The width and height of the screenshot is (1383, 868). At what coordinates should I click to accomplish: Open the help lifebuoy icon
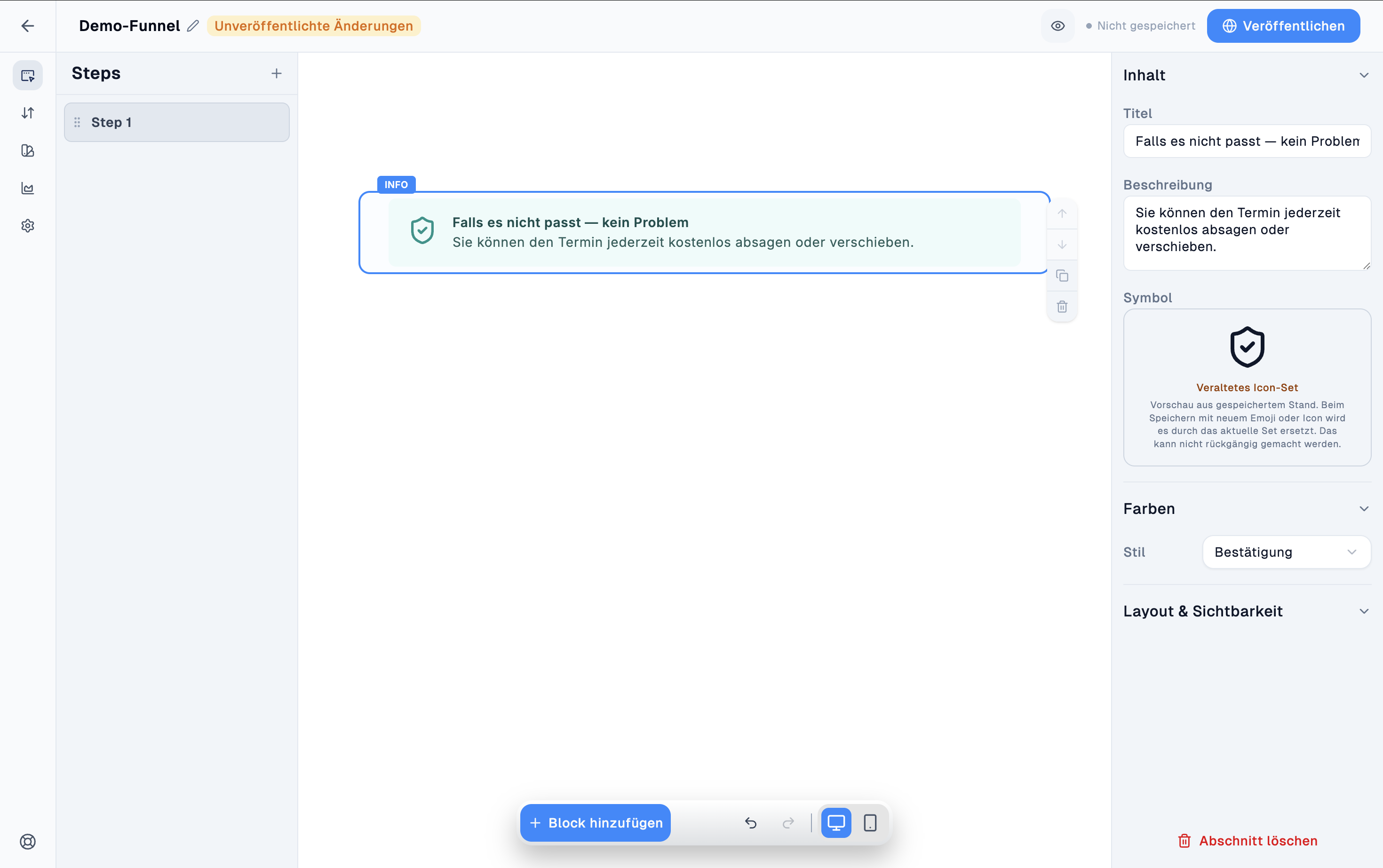28,842
